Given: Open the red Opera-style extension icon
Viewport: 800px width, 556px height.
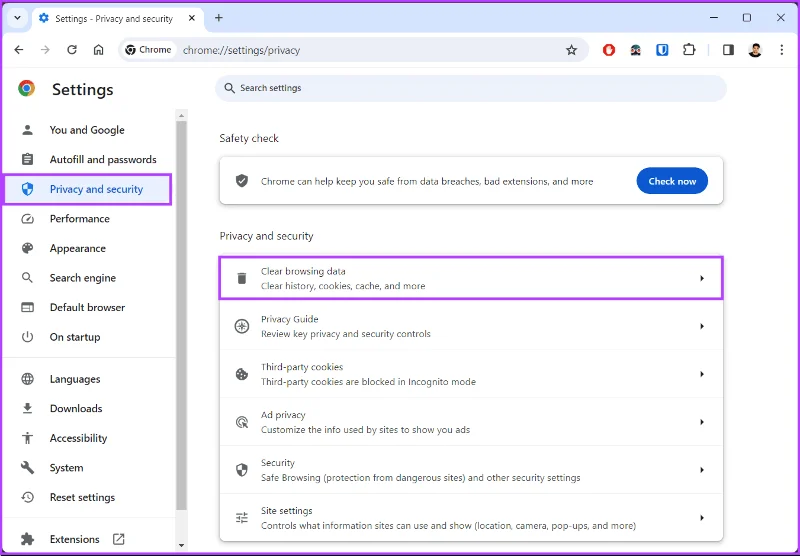Looking at the screenshot, I should click(609, 50).
